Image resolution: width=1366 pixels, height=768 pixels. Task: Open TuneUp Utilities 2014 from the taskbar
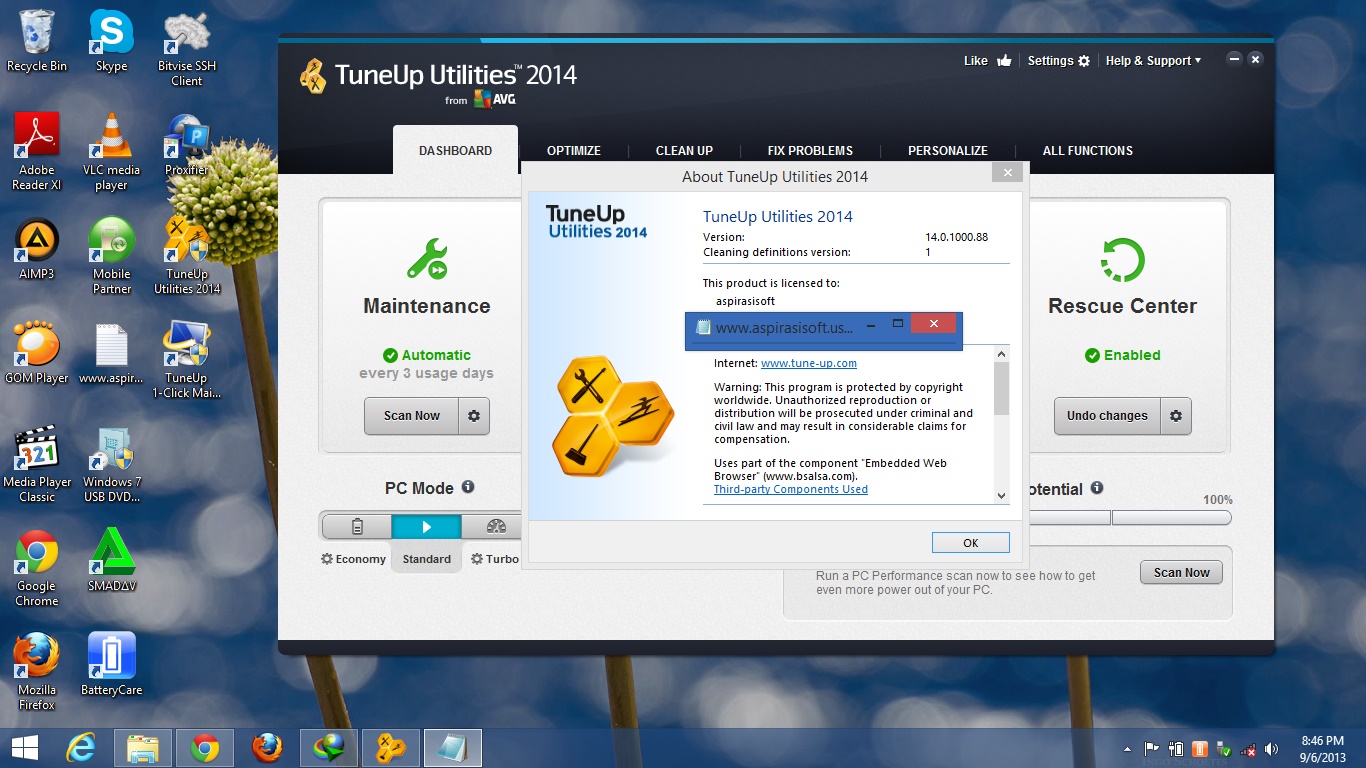(x=390, y=747)
